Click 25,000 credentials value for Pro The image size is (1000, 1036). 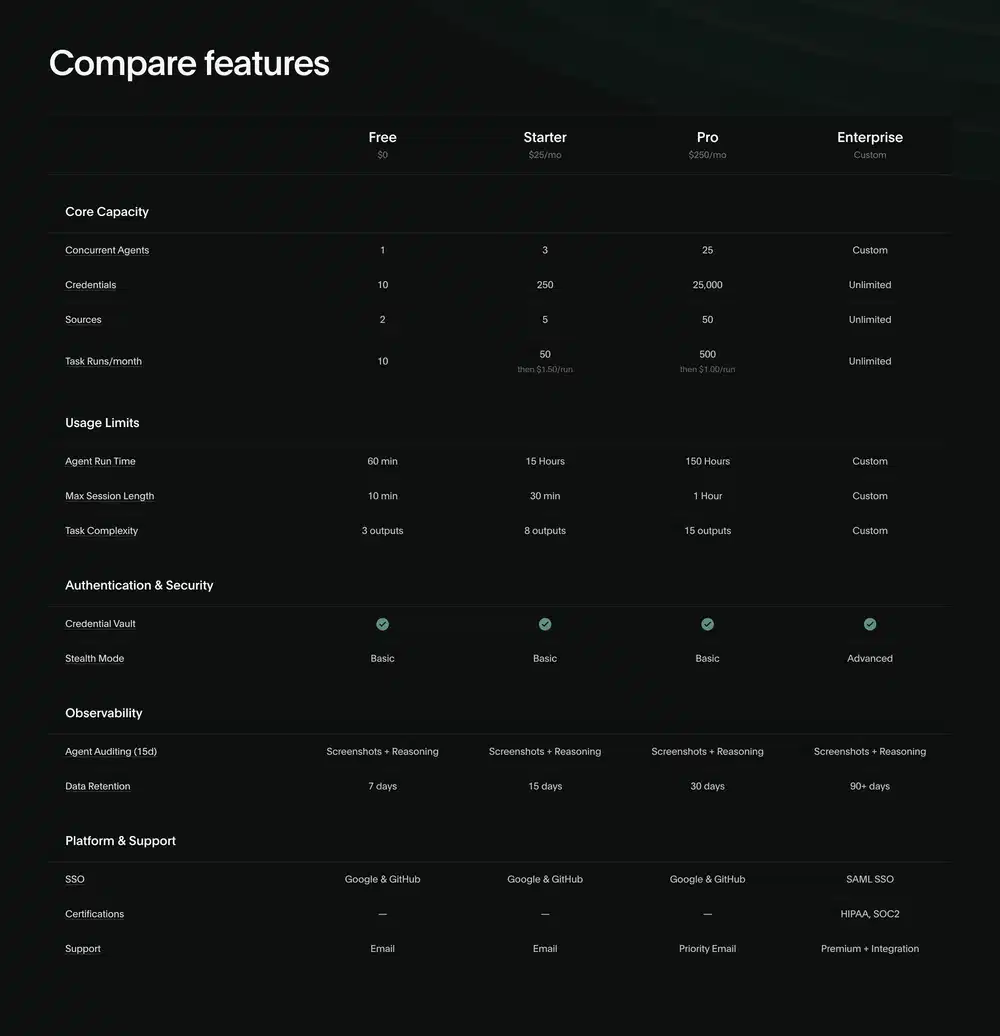(x=707, y=285)
